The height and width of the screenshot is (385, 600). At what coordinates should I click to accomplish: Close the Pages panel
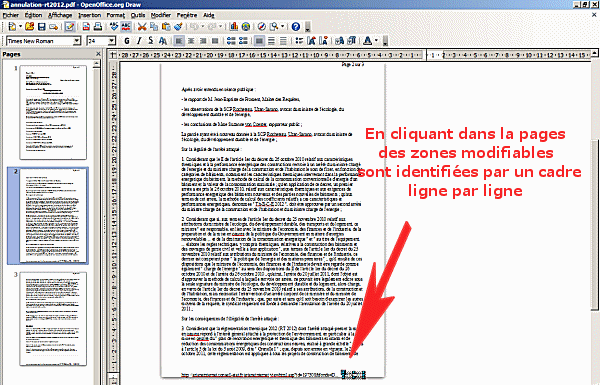coord(98,54)
